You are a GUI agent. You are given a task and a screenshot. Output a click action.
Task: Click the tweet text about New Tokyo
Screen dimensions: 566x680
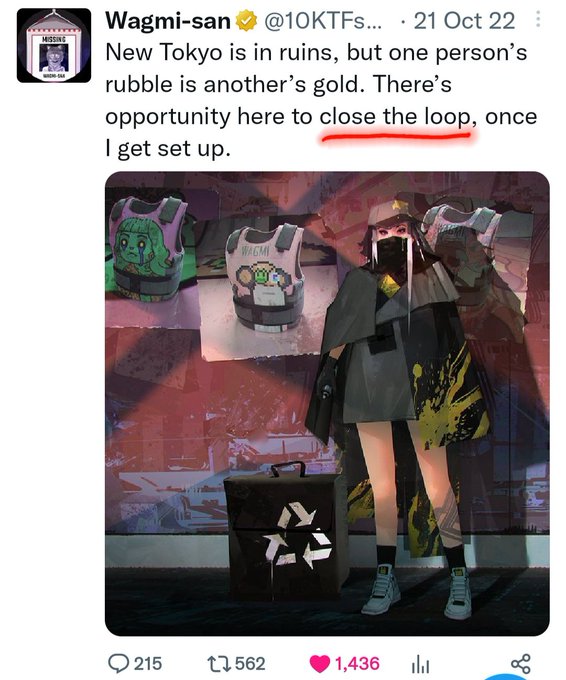pyautogui.click(x=321, y=100)
